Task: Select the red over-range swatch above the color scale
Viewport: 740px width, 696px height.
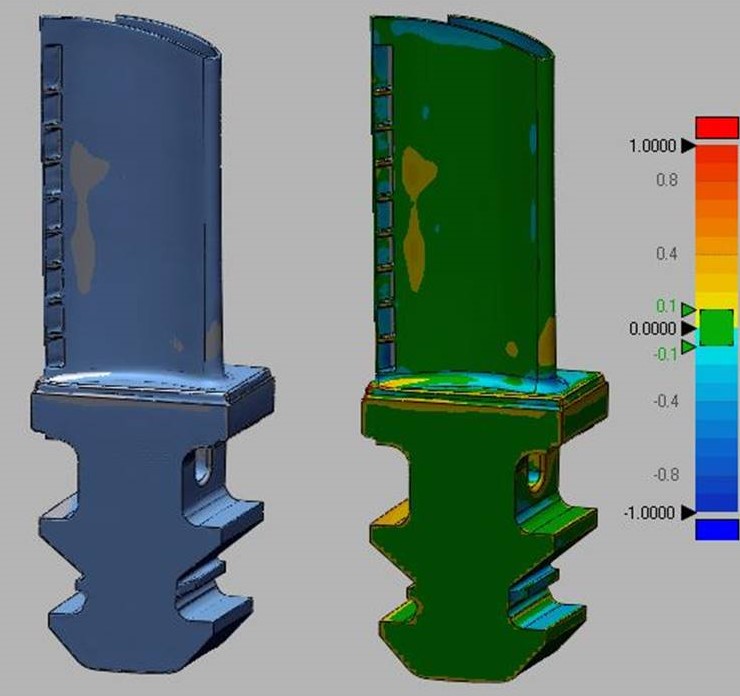Action: (717, 128)
